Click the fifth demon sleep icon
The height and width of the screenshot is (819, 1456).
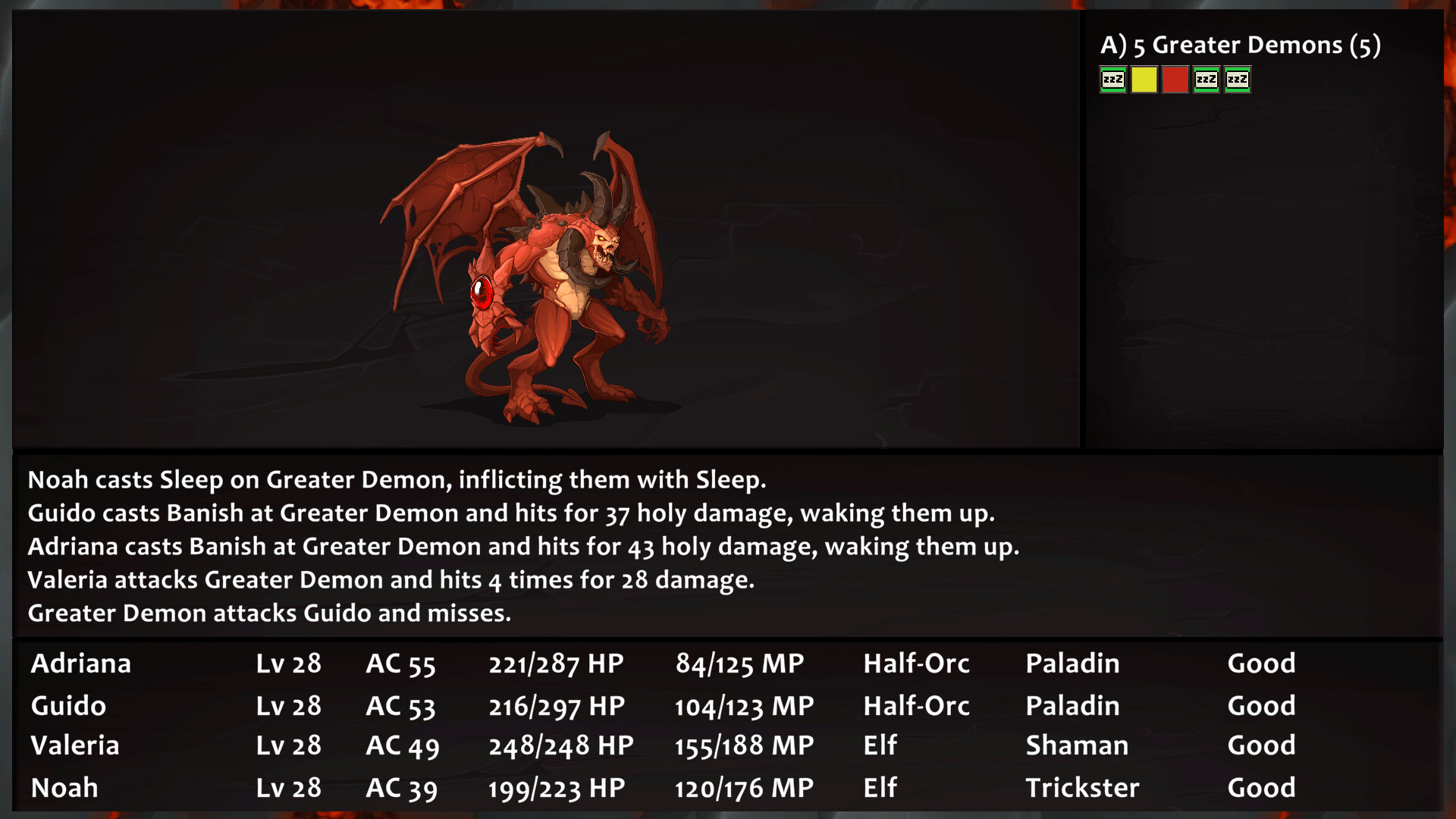coord(1237,80)
